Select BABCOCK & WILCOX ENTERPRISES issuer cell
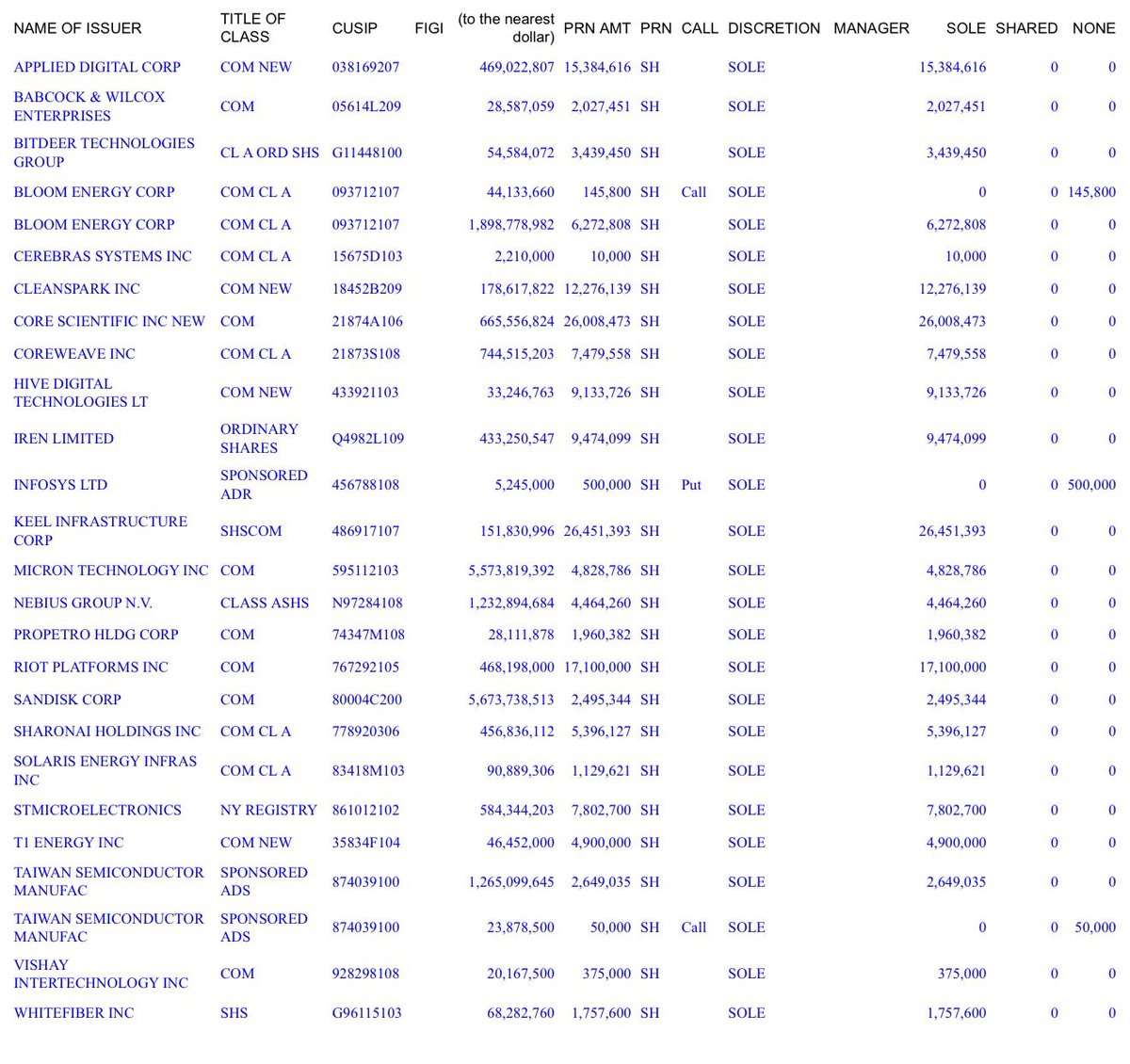This screenshot has height=1064, width=1130. click(89, 106)
